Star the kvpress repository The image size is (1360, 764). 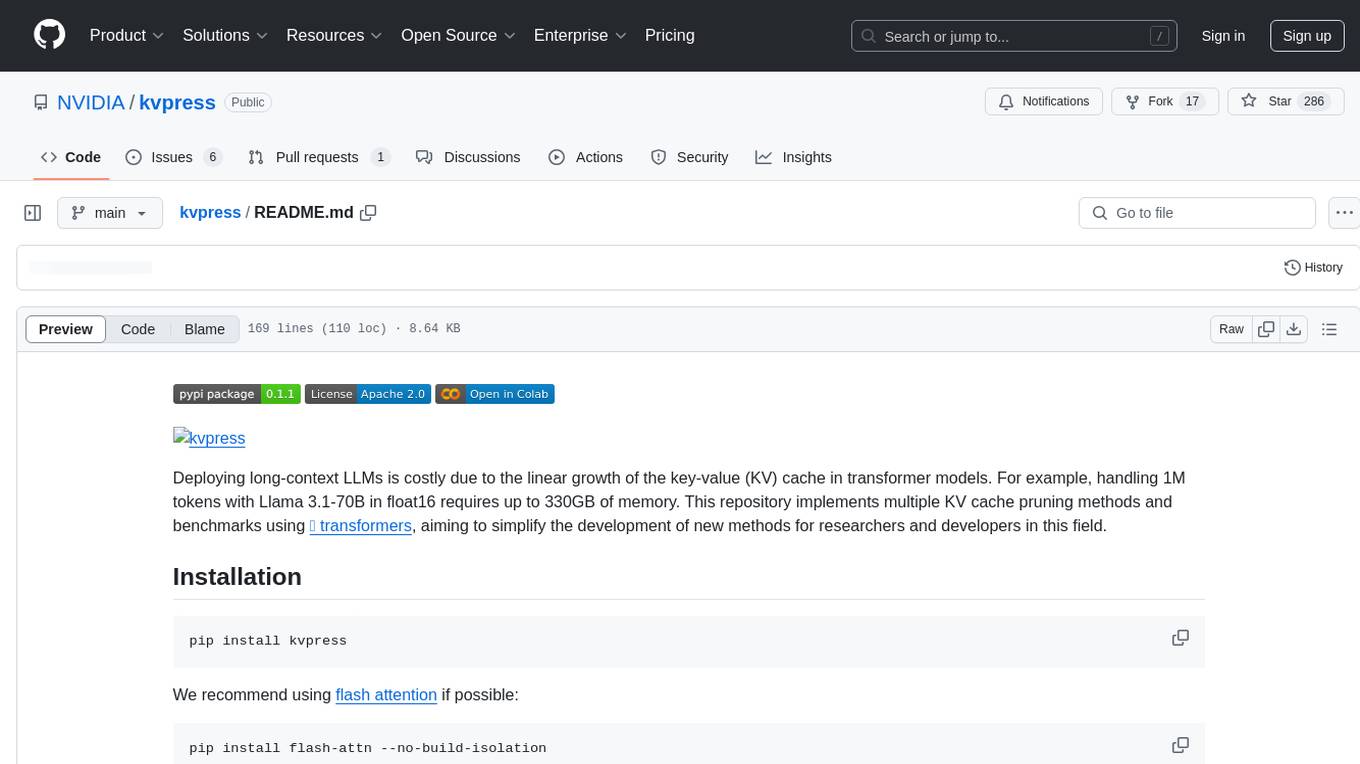pyautogui.click(x=1285, y=102)
